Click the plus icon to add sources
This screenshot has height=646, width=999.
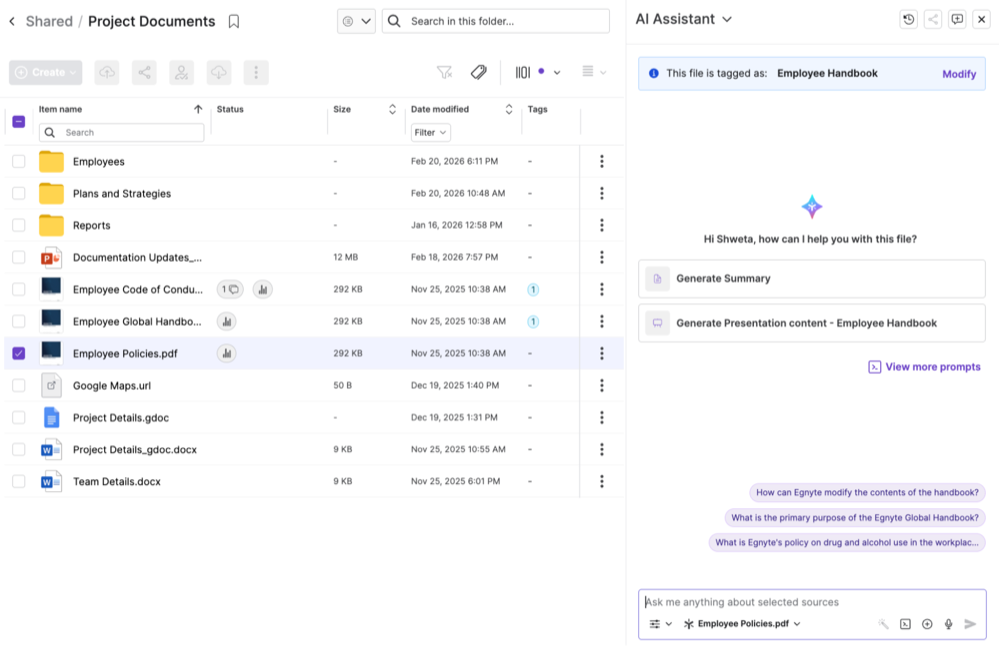pyautogui.click(x=927, y=624)
